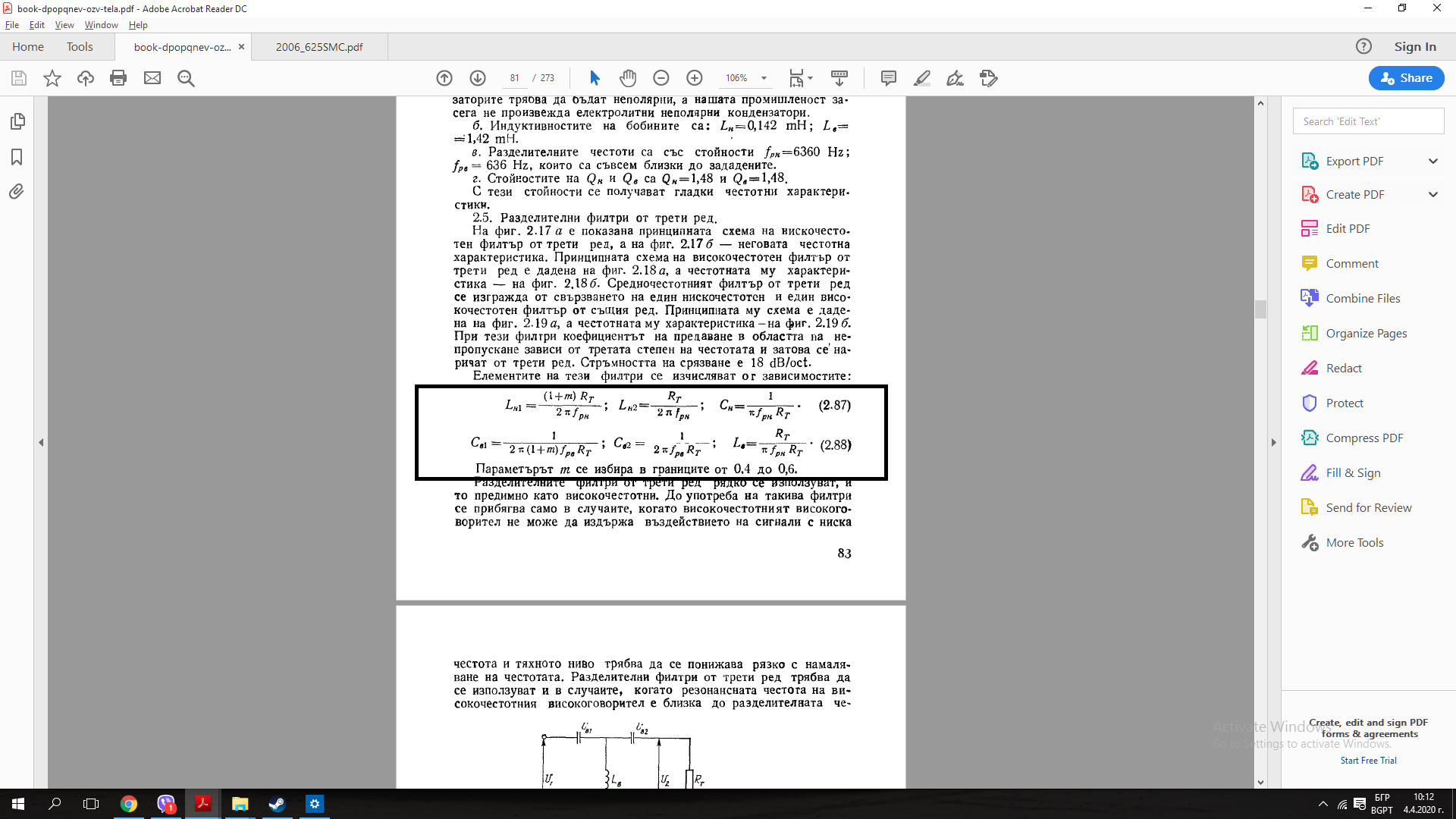Screen dimensions: 1456x819
Task: Launch the Edit PDF tool
Action: pyautogui.click(x=1348, y=228)
